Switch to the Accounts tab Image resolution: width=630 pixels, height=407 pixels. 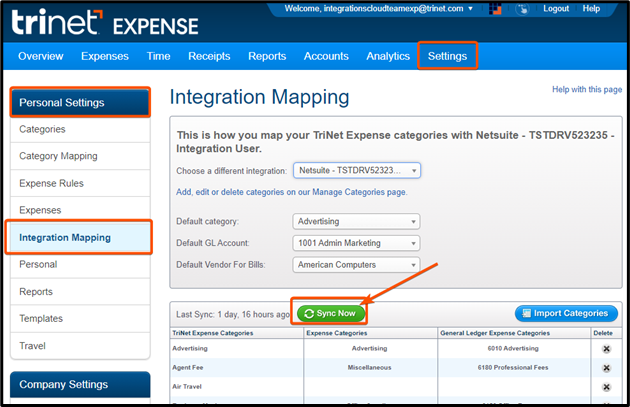pos(326,56)
